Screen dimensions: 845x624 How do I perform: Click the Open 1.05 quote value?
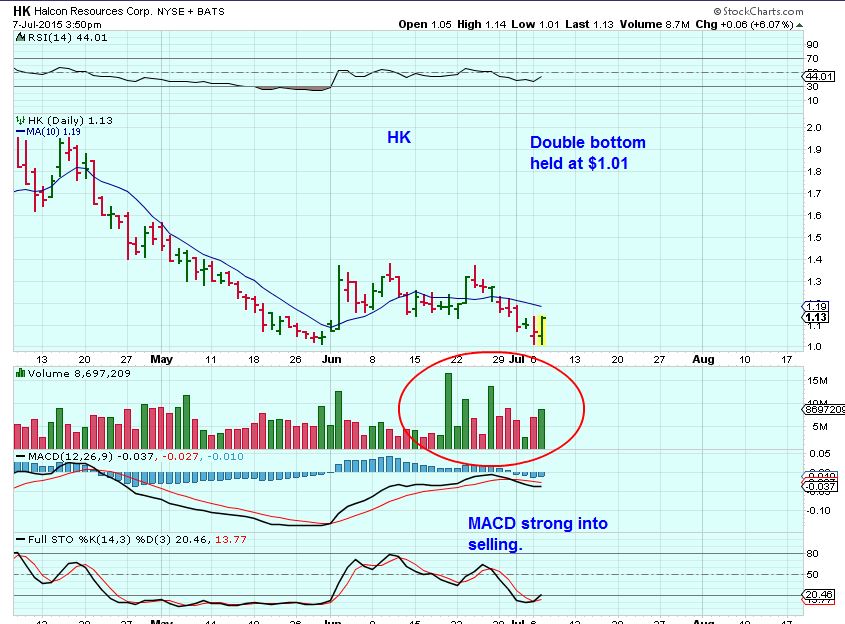click(425, 24)
